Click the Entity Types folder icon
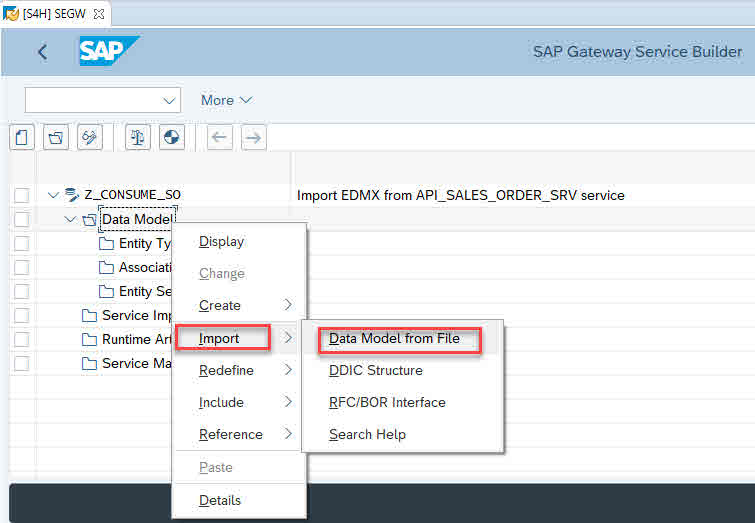The image size is (755, 523). click(x=106, y=243)
